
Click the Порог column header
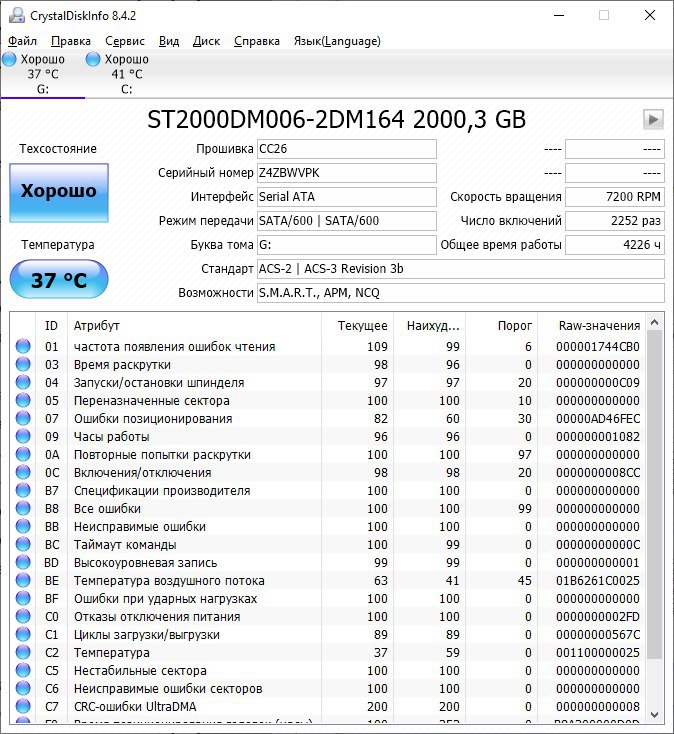(x=501, y=326)
